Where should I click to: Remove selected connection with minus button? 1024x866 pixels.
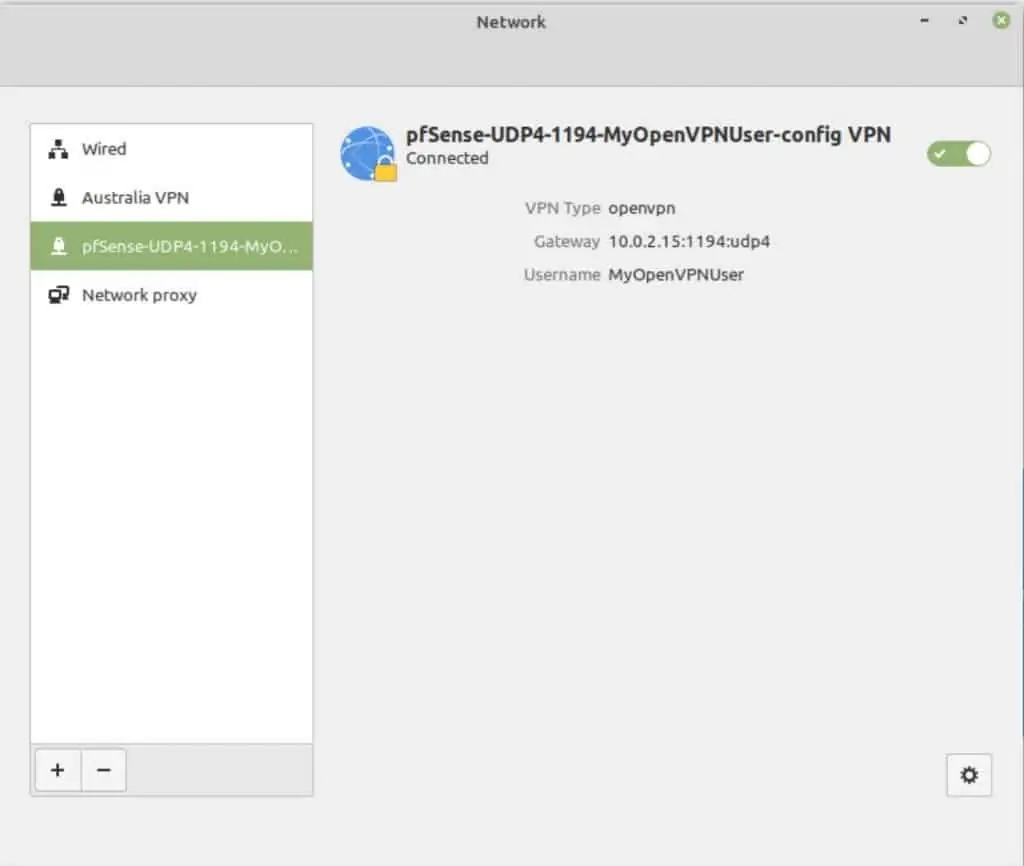tap(103, 770)
